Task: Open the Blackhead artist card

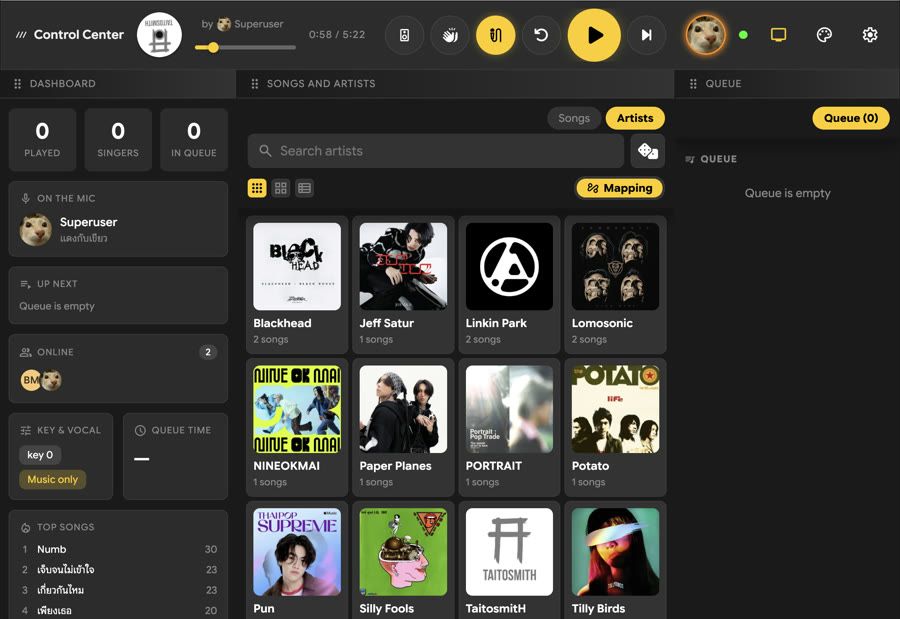Action: [x=297, y=285]
